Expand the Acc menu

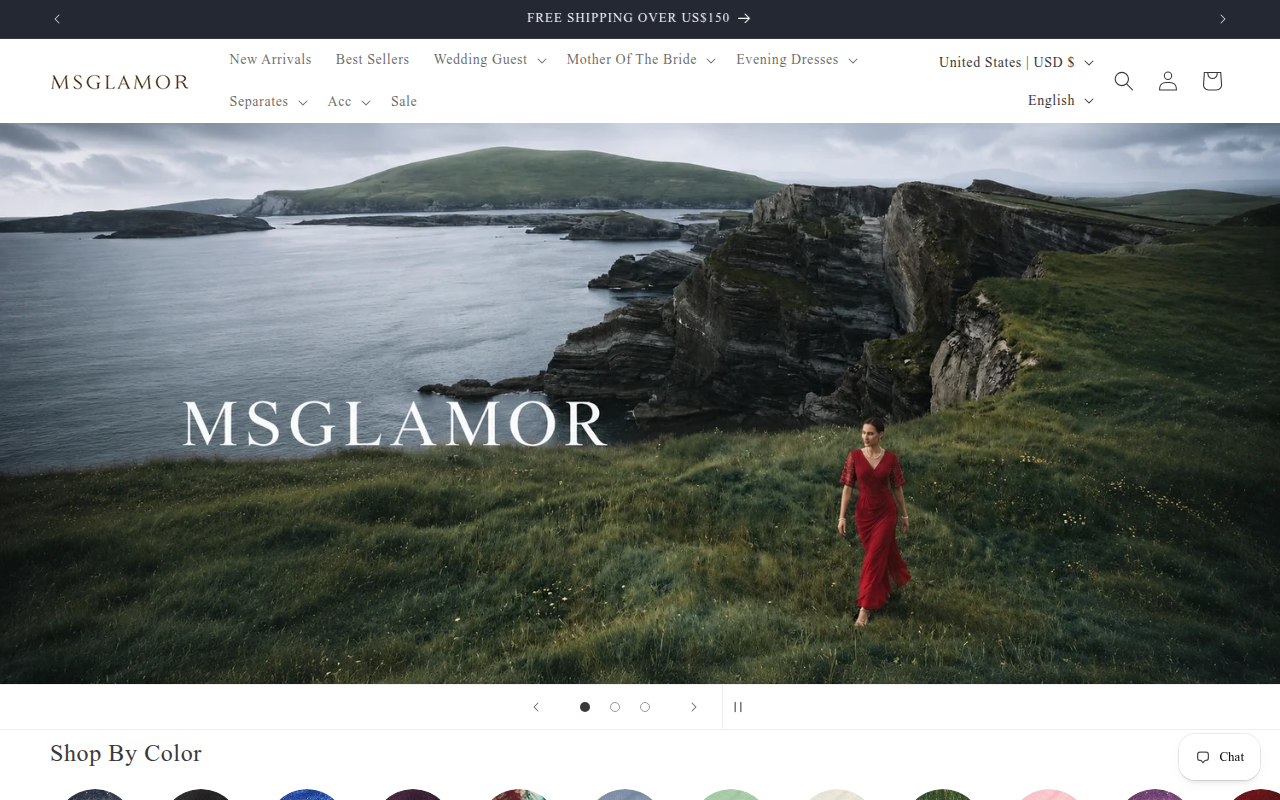click(349, 102)
